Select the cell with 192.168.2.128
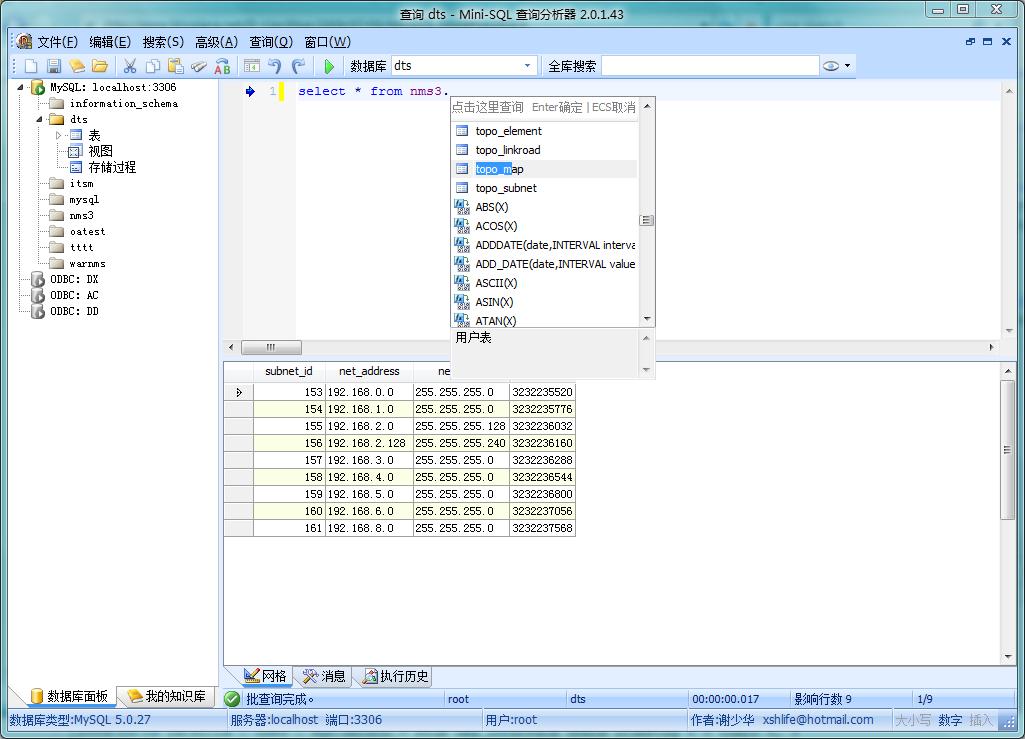 coord(369,443)
